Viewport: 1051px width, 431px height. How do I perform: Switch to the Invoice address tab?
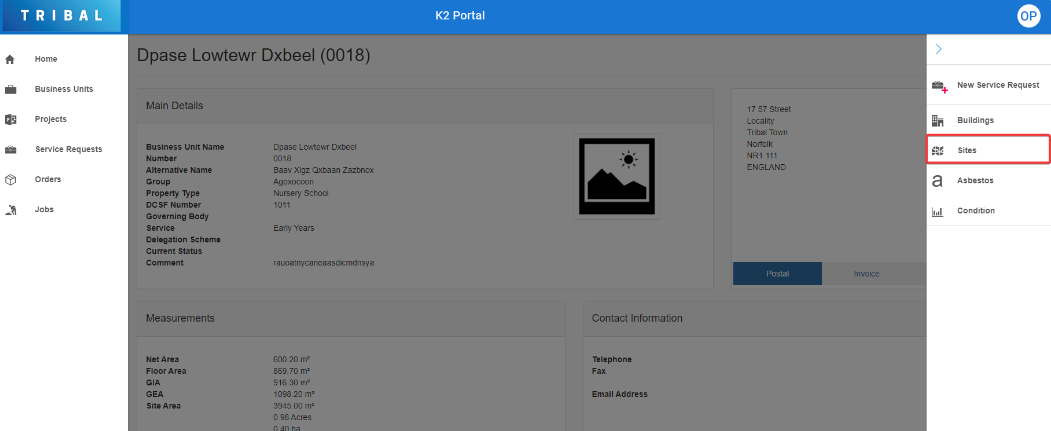coord(866,274)
